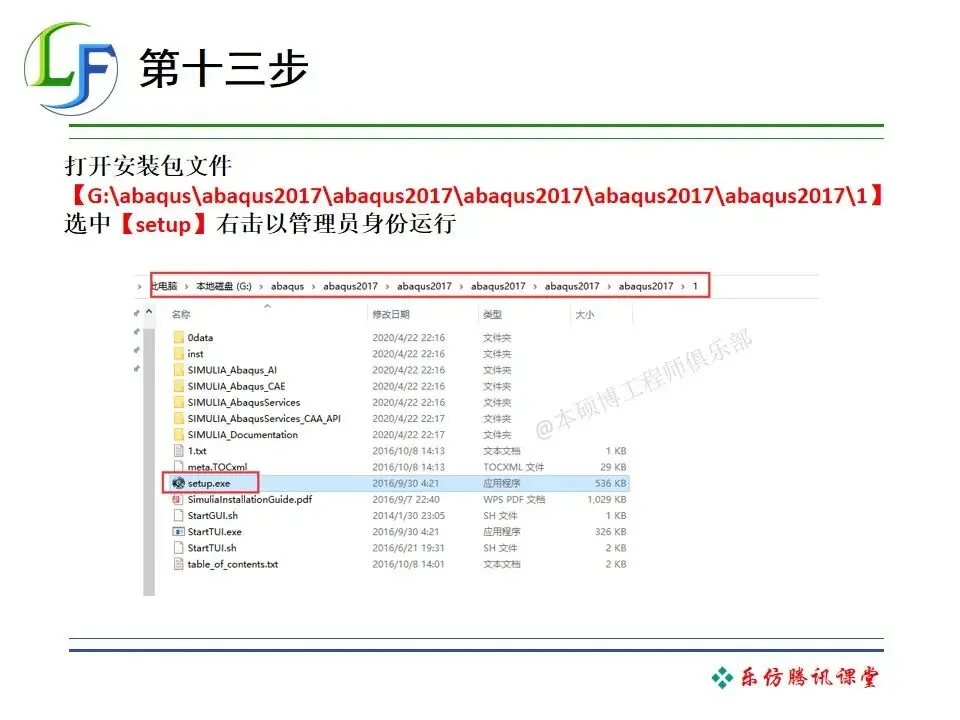Select the StartTUI.exe file name
The image size is (960, 720).
pyautogui.click(x=214, y=531)
